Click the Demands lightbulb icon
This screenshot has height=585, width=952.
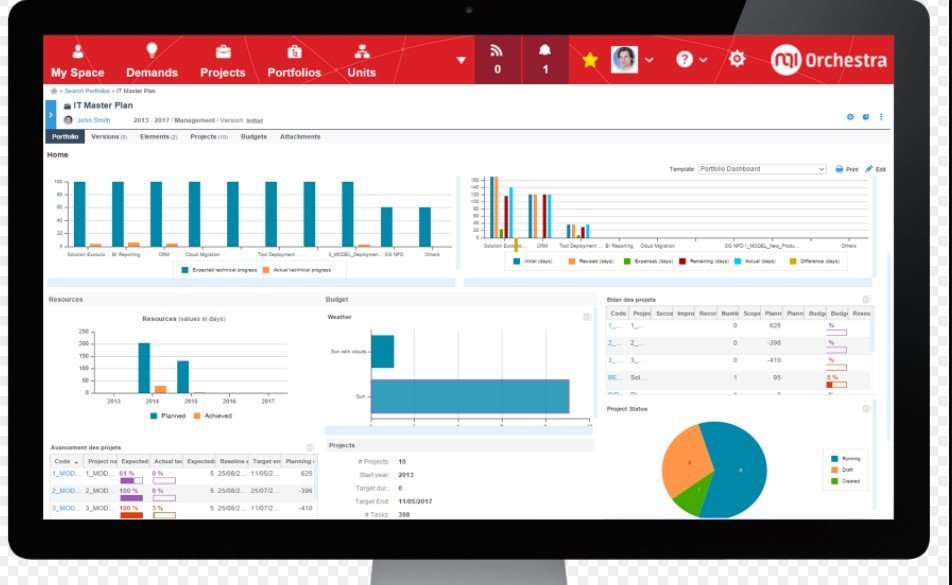pos(152,51)
